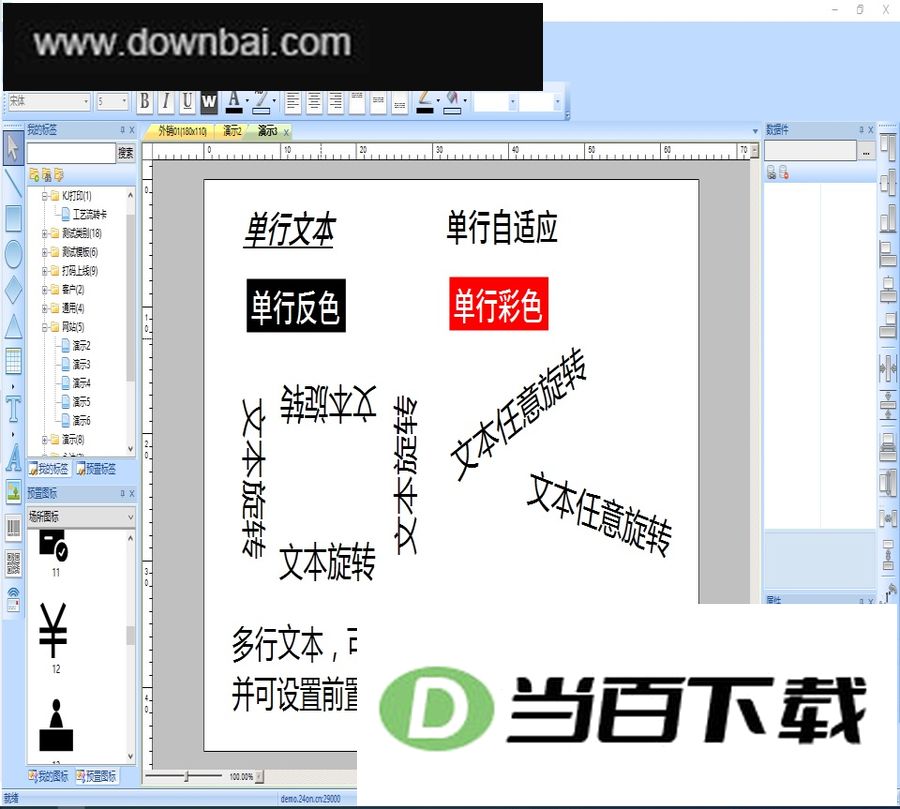Open the 宋体 font name dropdown

[x=86, y=102]
